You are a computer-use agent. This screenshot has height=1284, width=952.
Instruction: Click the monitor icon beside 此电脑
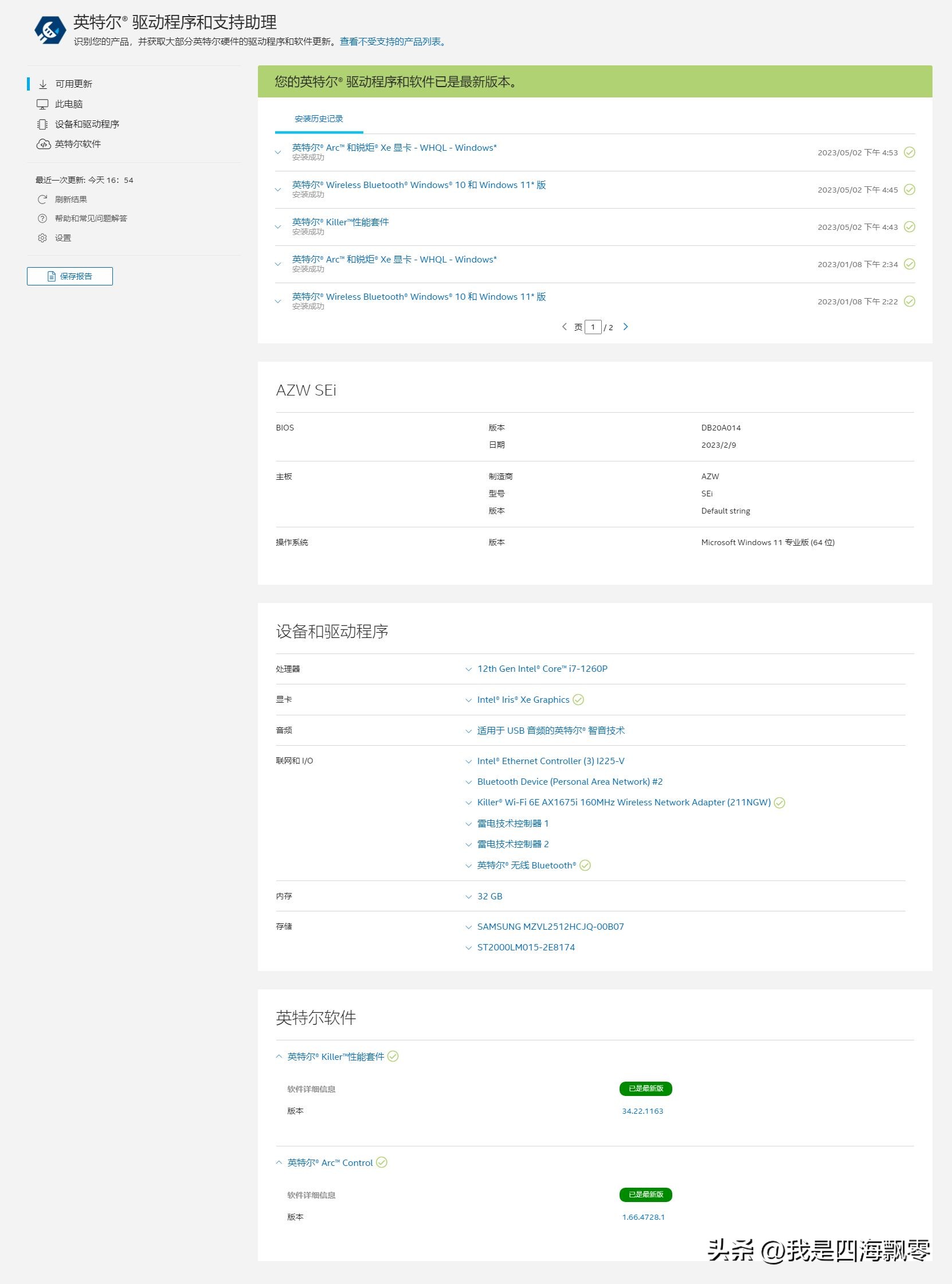42,104
